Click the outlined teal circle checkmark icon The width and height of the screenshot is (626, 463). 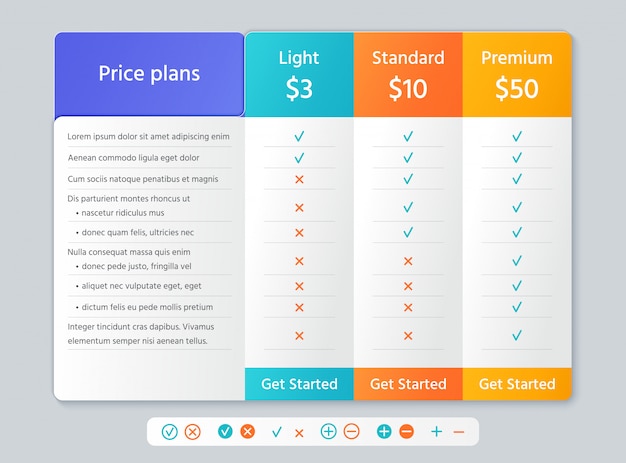169,432
